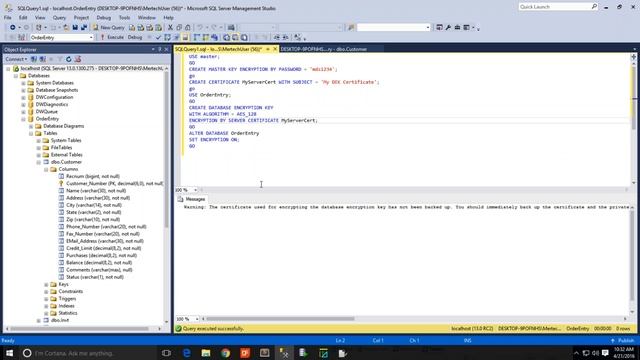Click the Debug button in toolbar
Viewport: 640px width, 360px height.
click(135, 37)
